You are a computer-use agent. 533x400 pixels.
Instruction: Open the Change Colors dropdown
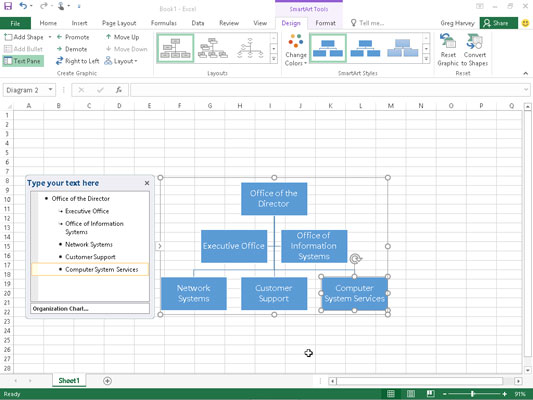click(x=296, y=50)
